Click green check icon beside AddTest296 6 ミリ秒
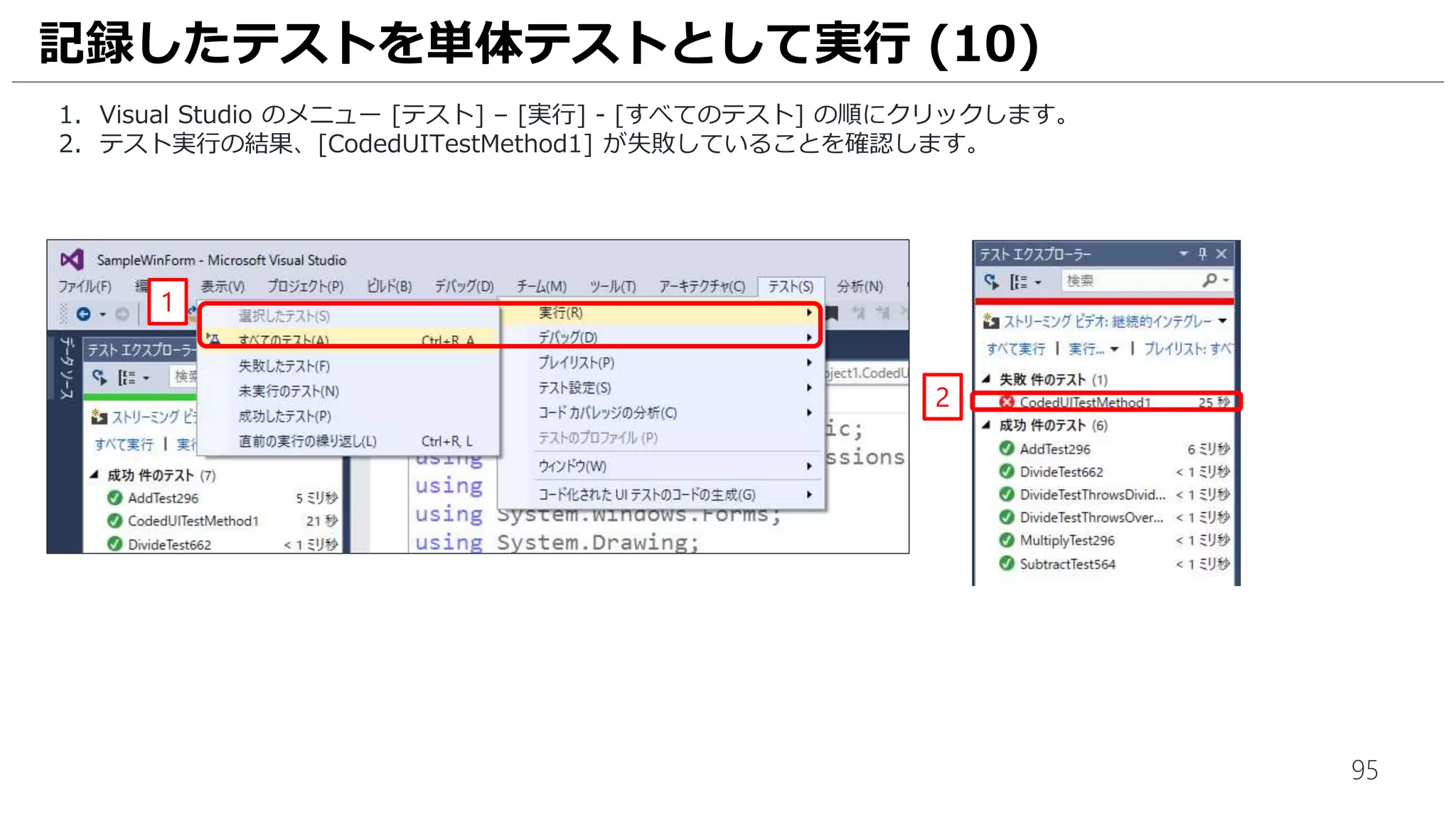 tap(1007, 449)
